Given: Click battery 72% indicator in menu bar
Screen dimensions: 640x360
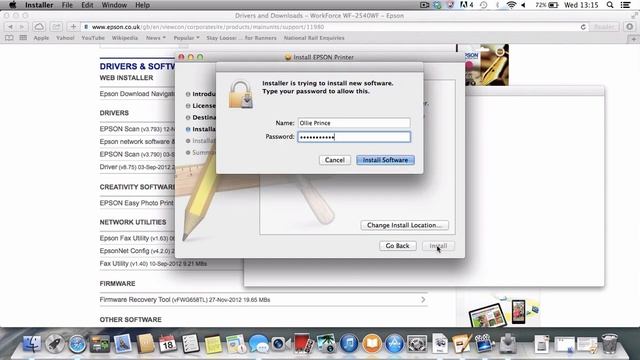Looking at the screenshot, I should coord(547,5).
